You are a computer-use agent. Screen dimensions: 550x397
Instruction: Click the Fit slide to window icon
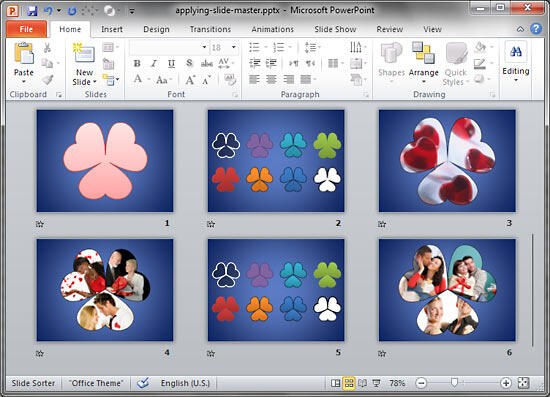(x=523, y=383)
